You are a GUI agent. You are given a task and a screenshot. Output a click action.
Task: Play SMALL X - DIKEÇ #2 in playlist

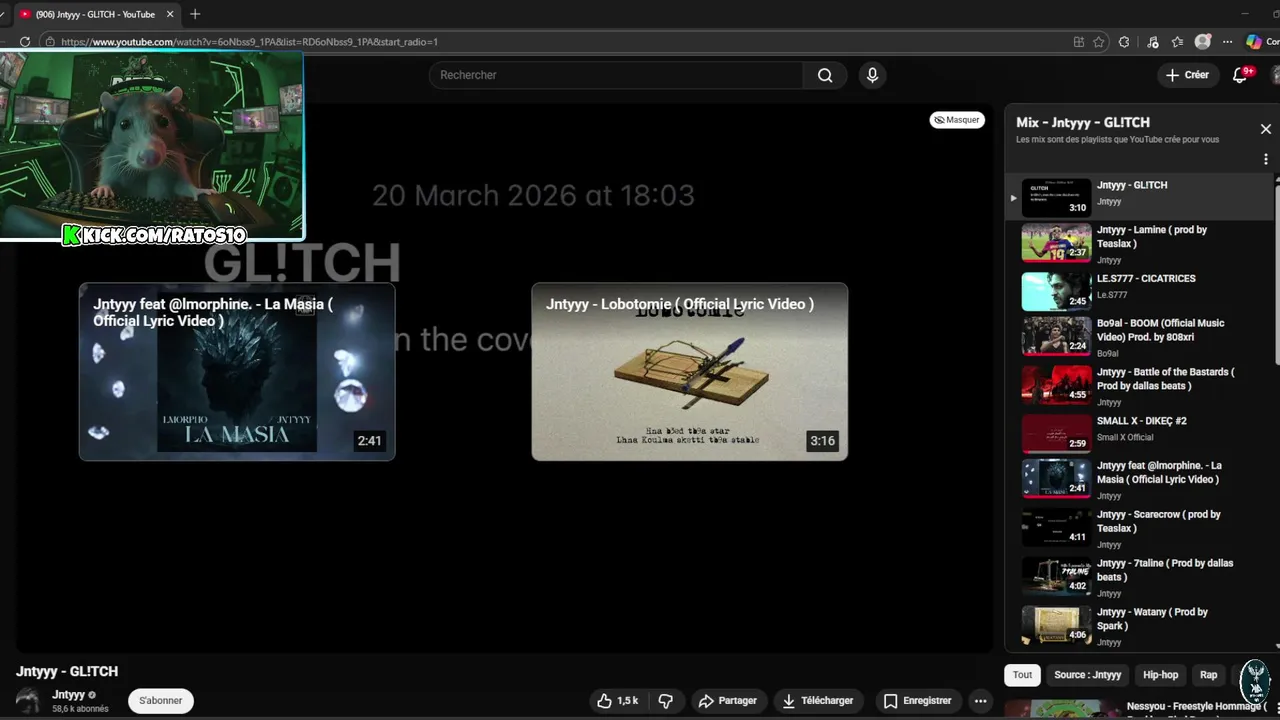(1140, 434)
